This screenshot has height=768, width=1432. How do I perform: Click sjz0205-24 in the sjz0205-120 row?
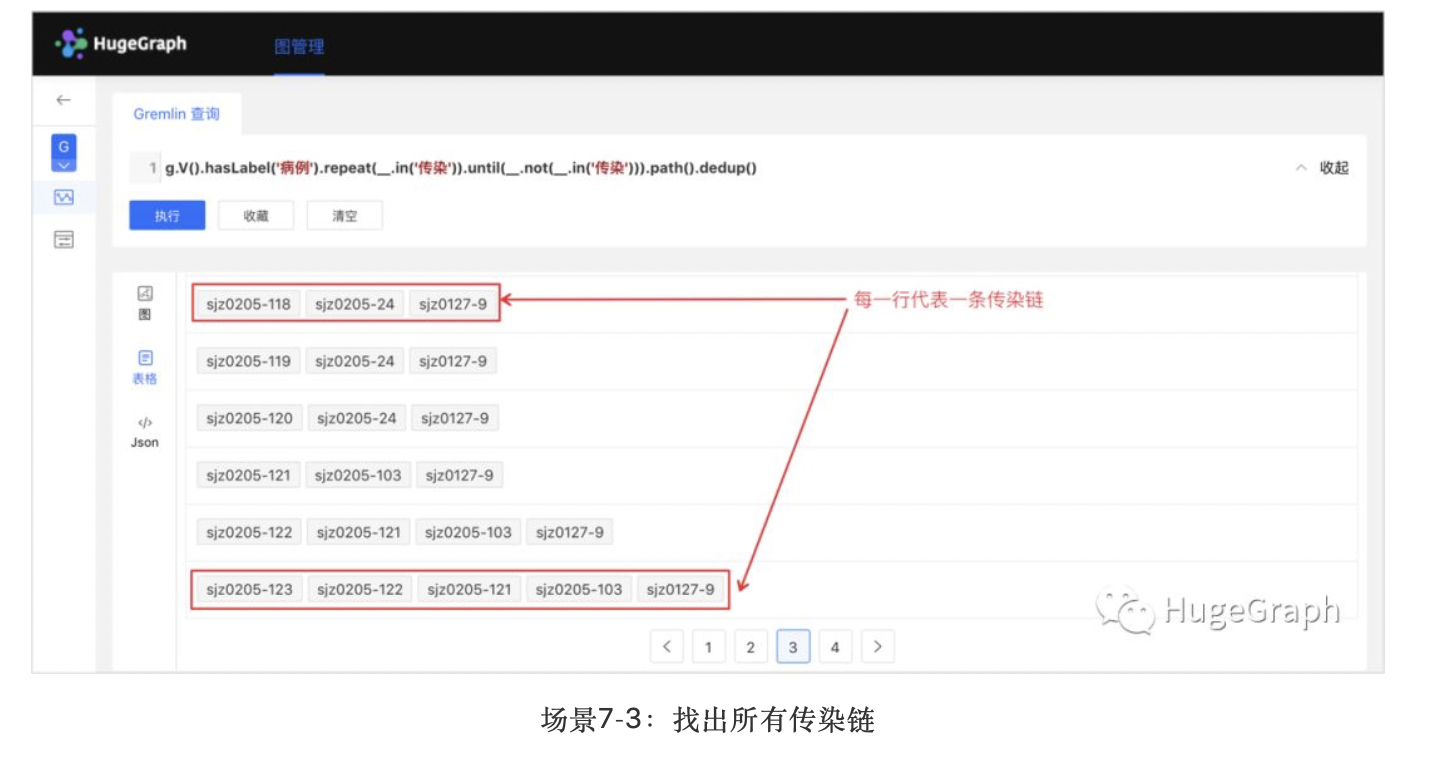(357, 418)
